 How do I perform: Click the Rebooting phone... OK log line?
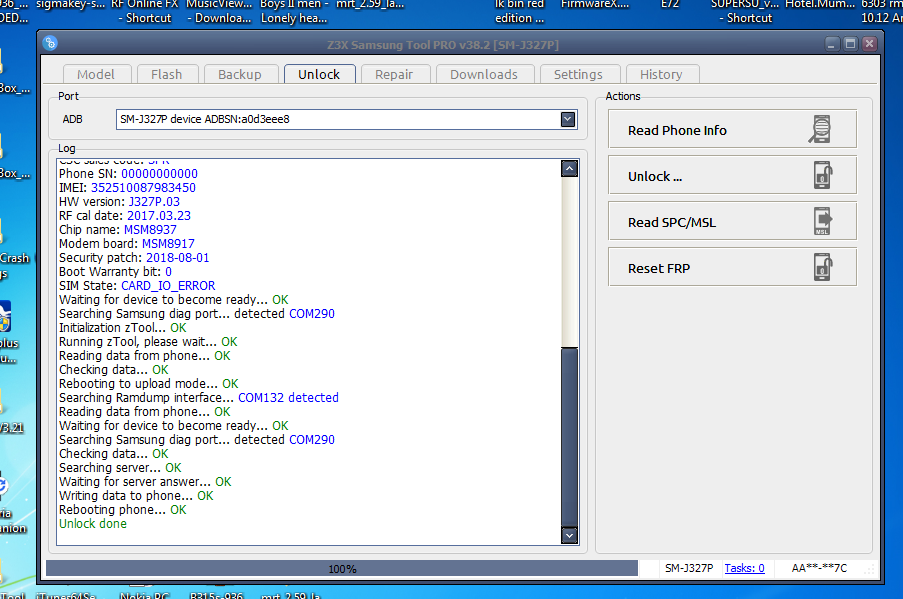123,510
